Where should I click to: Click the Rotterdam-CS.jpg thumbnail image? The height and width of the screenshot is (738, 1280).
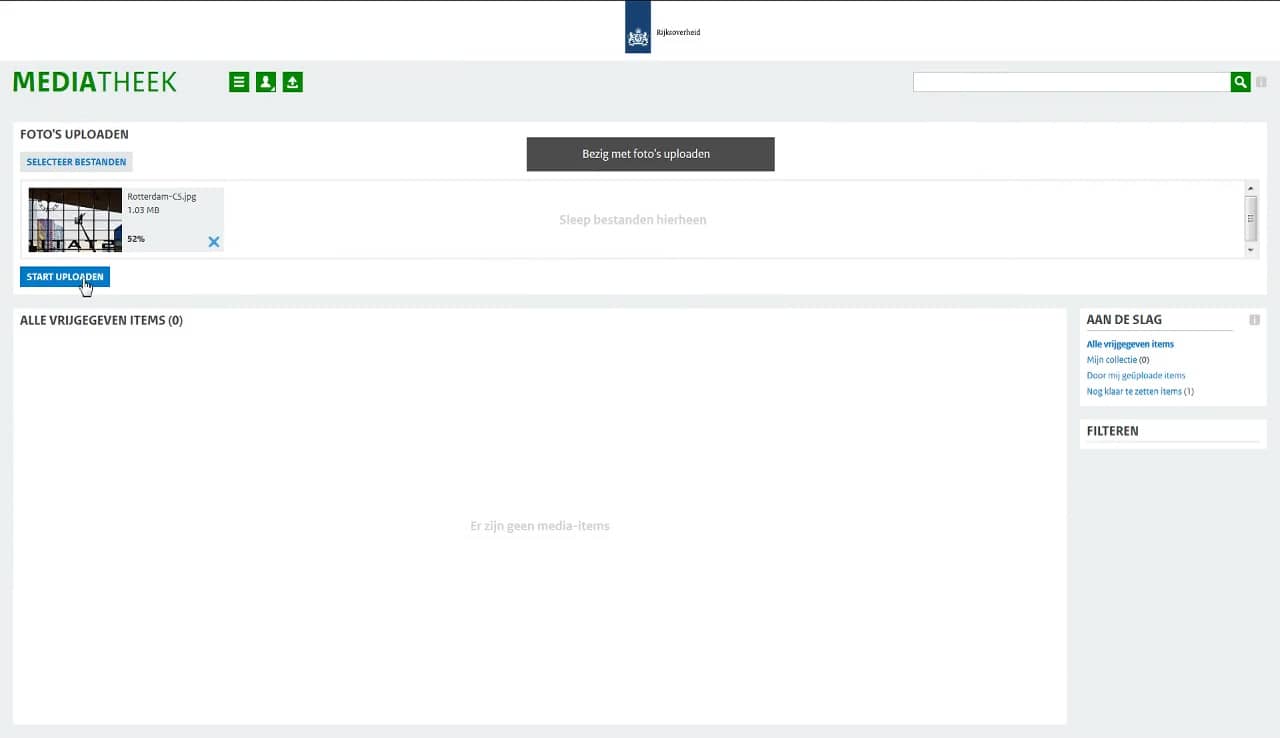pyautogui.click(x=75, y=219)
